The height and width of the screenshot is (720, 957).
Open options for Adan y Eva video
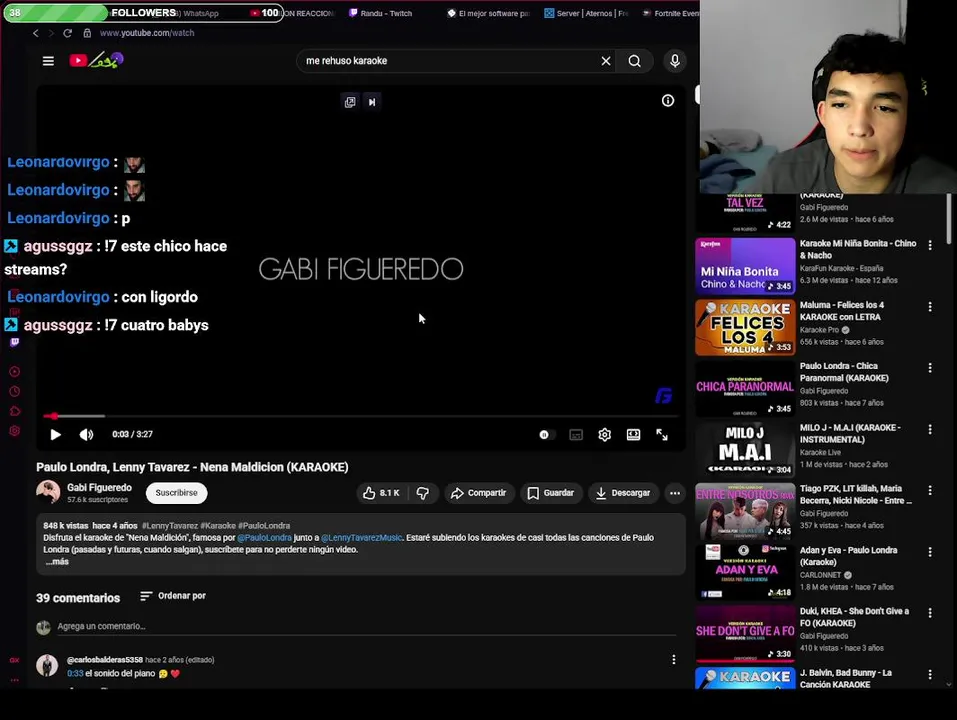pos(930,552)
